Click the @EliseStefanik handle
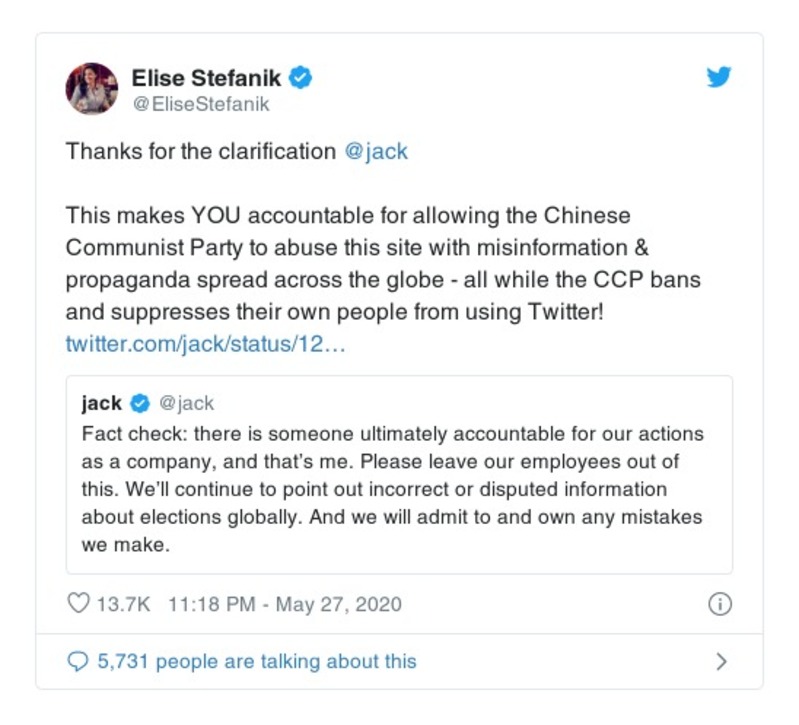Viewport: 799px width, 725px height. pos(201,103)
